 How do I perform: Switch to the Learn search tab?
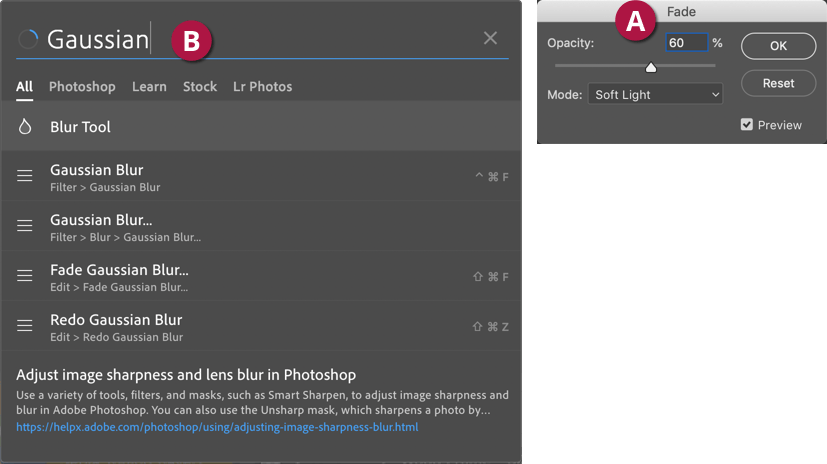click(x=149, y=86)
